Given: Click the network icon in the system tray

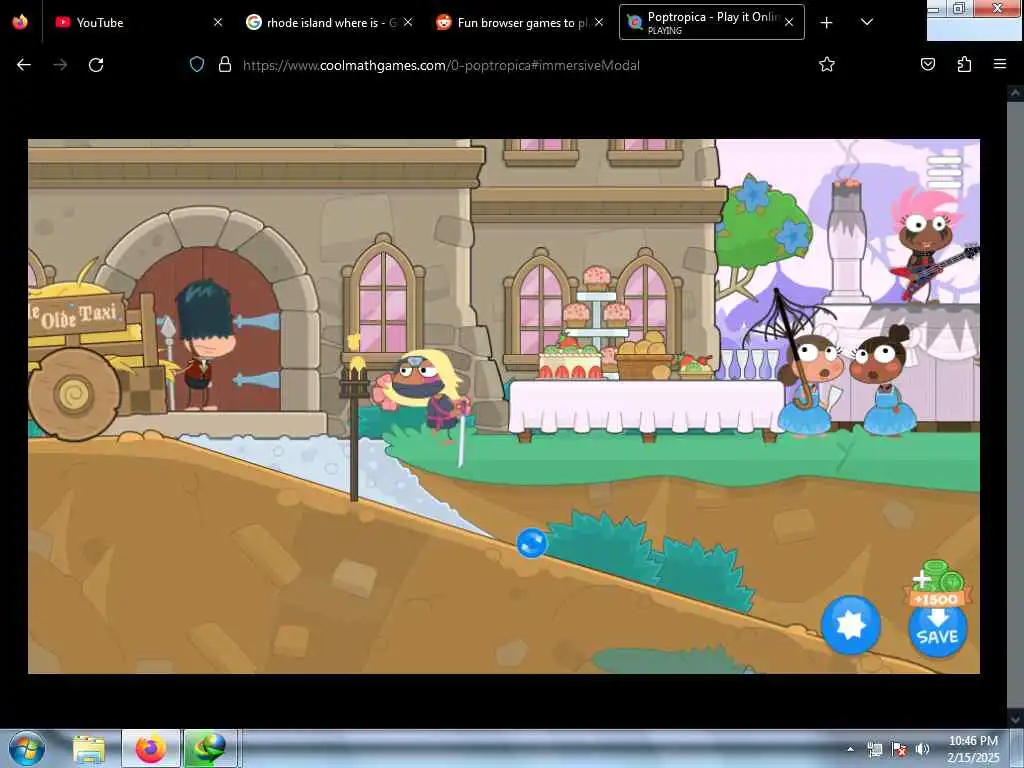Looking at the screenshot, I should [x=875, y=750].
